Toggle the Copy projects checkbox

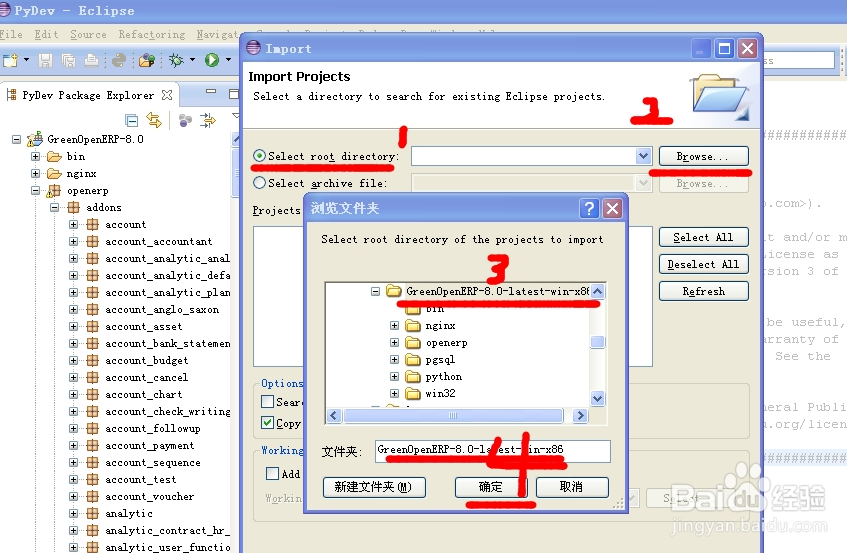coord(267,422)
